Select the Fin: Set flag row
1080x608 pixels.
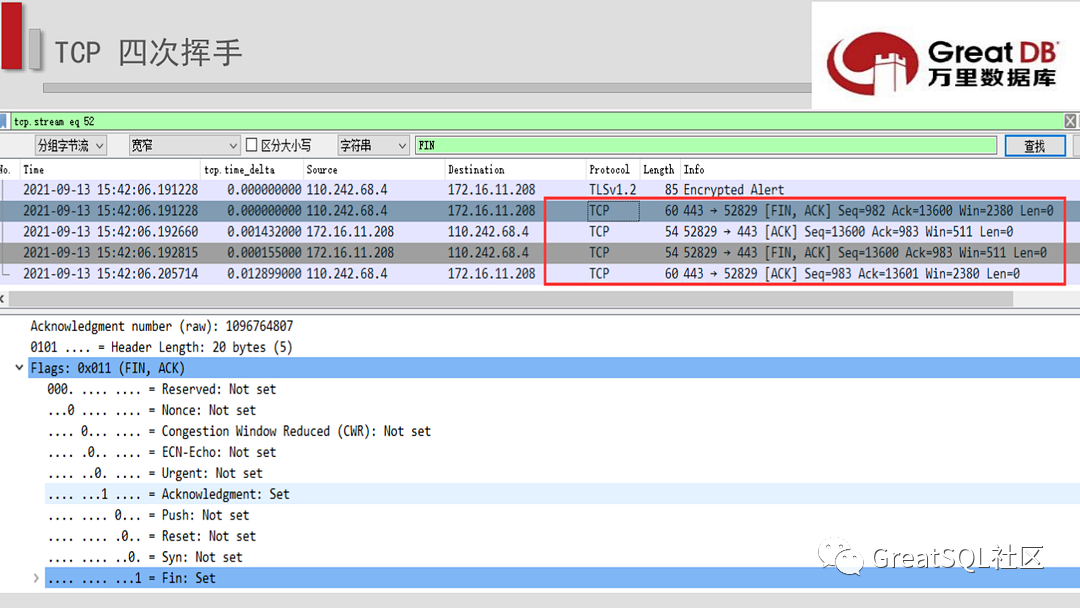pos(562,578)
